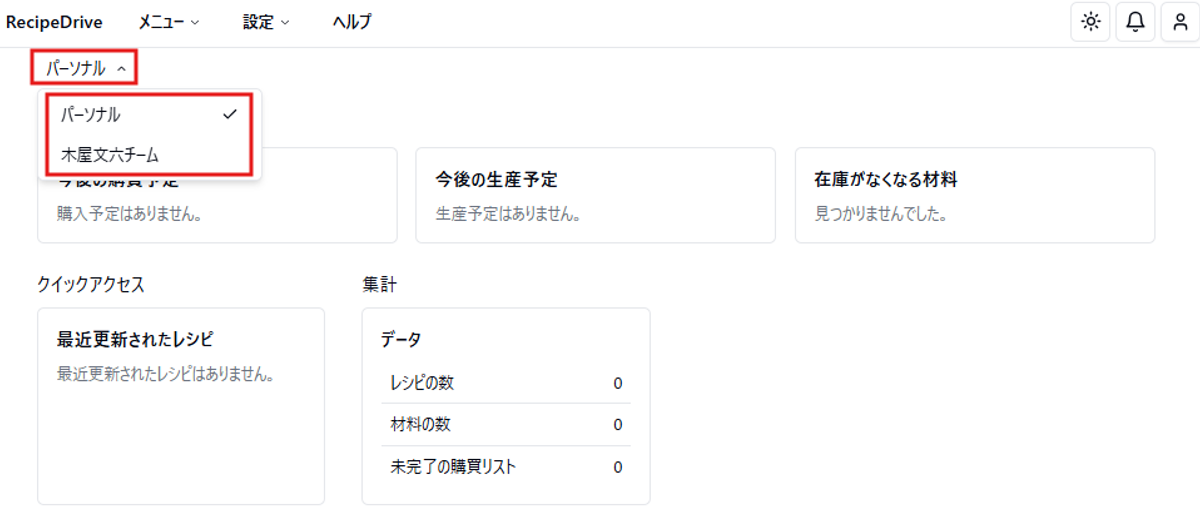Toggle the light/dark theme sun icon
The height and width of the screenshot is (511, 1200).
point(1090,22)
